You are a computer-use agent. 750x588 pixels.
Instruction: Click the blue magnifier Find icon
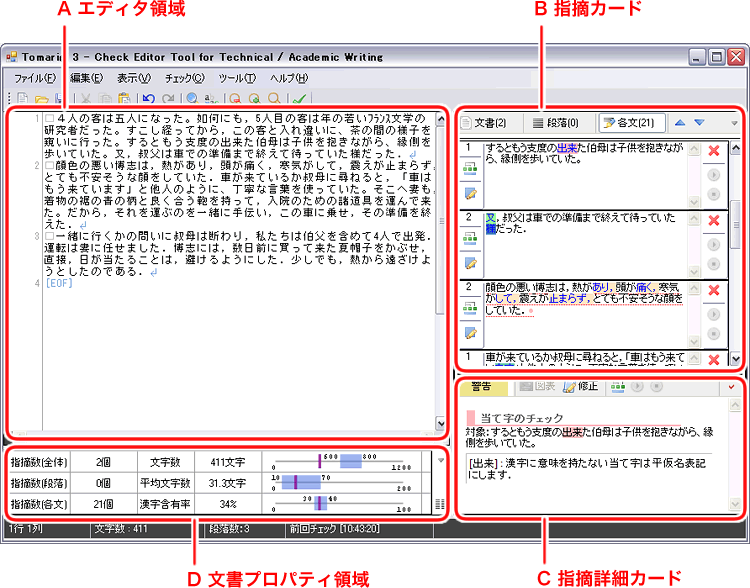(192, 99)
